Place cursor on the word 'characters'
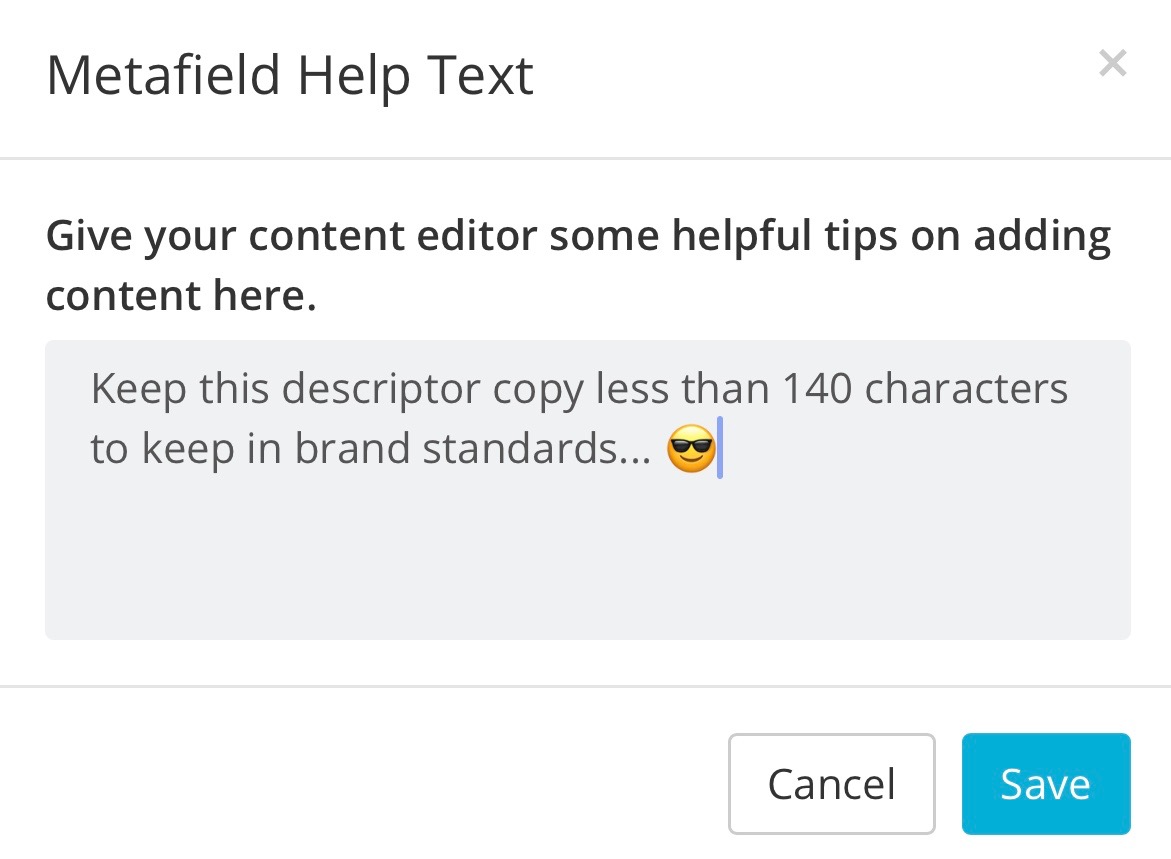The image size is (1171, 859). click(966, 388)
